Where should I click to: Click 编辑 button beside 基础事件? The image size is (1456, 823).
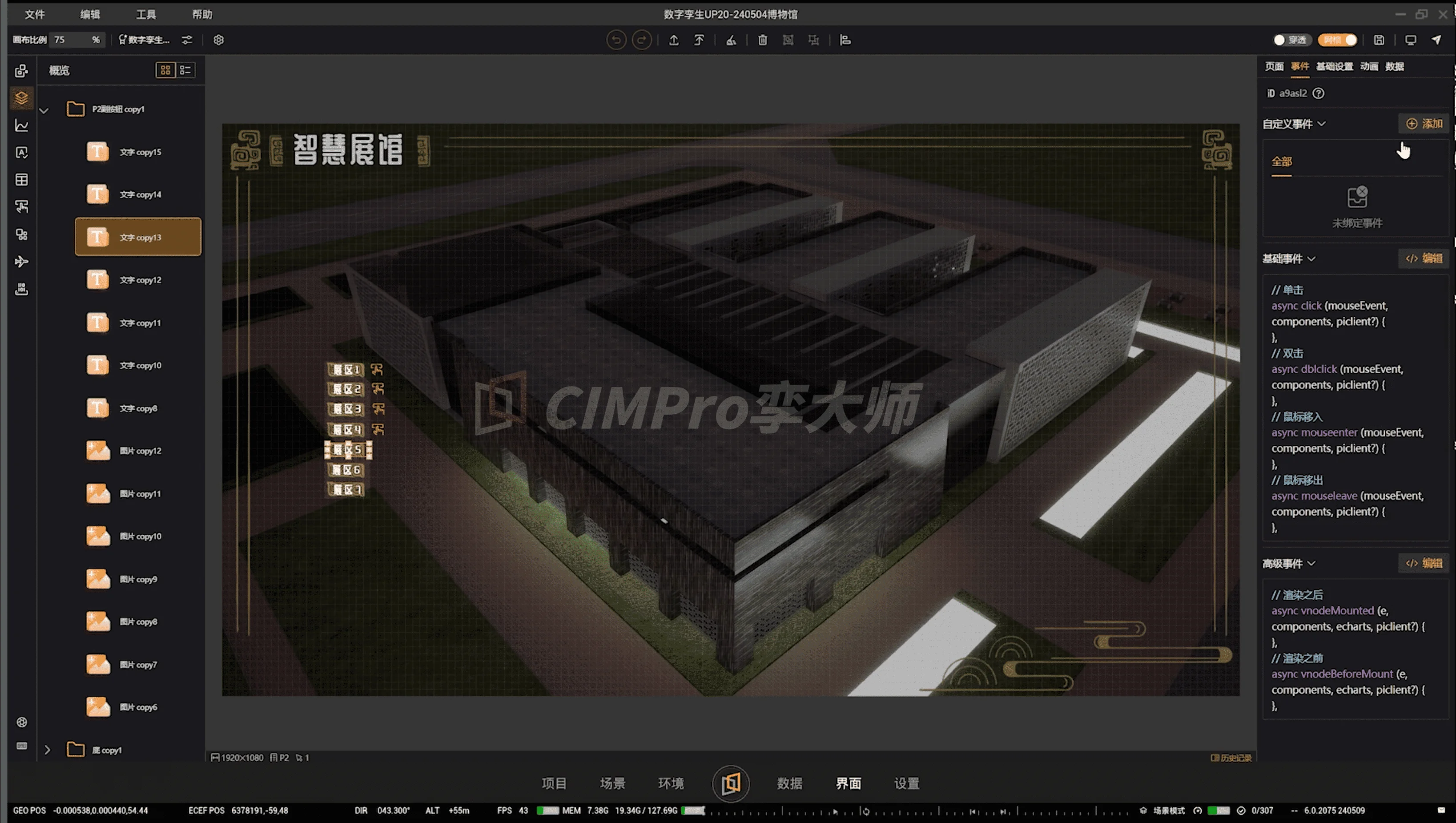click(x=1424, y=258)
